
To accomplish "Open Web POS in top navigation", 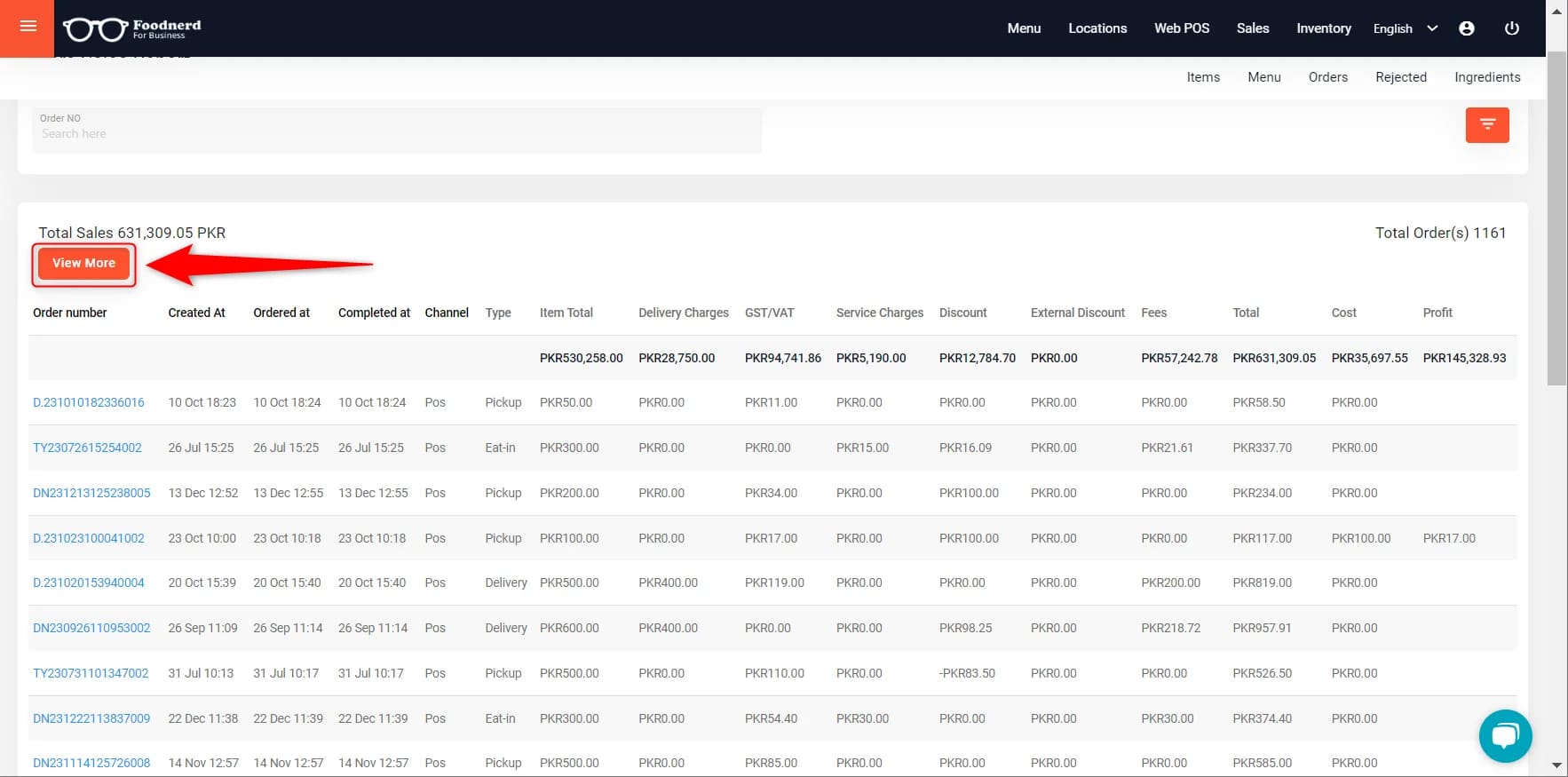I will [1182, 28].
